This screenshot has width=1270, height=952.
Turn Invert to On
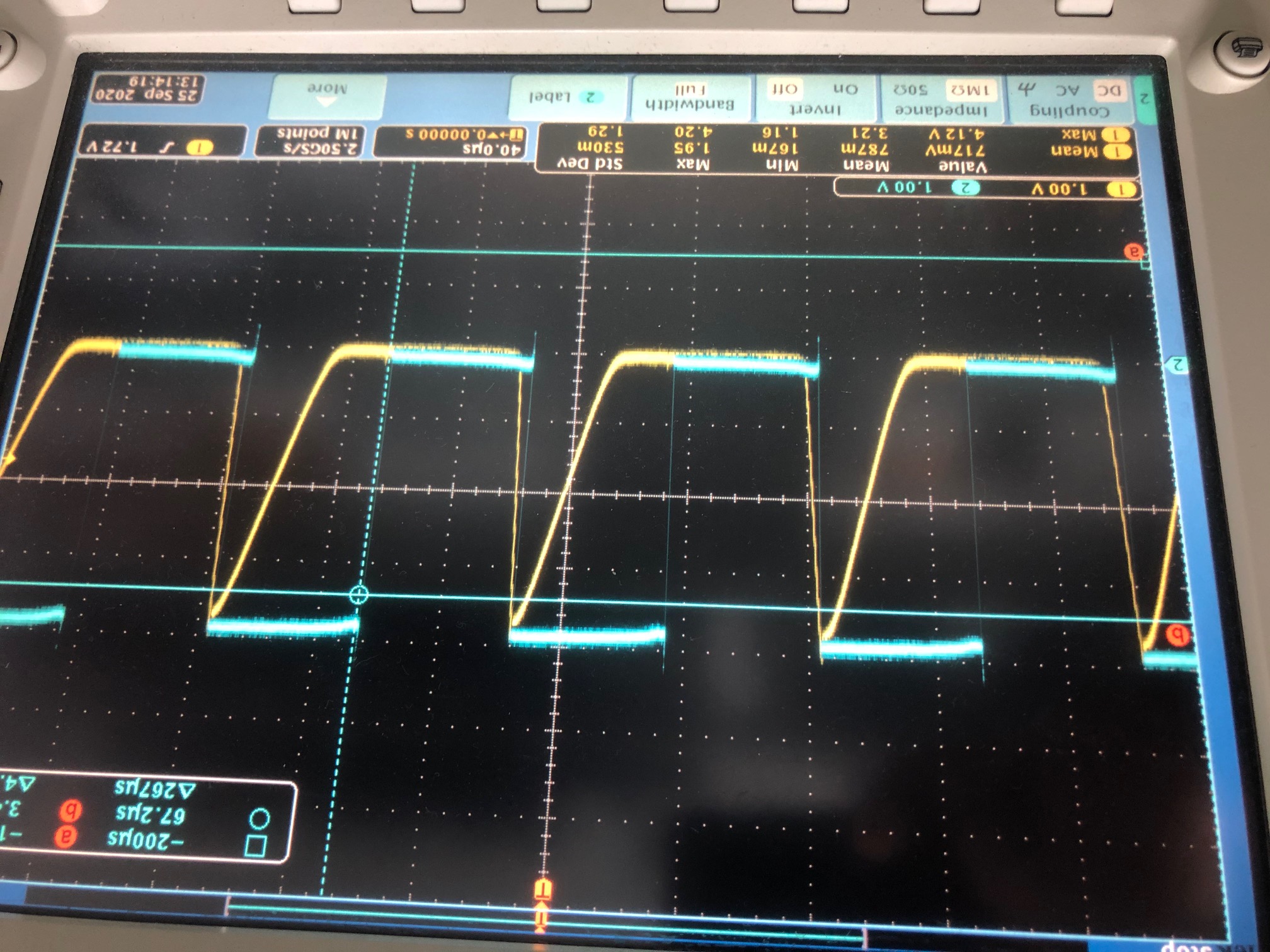click(x=845, y=89)
